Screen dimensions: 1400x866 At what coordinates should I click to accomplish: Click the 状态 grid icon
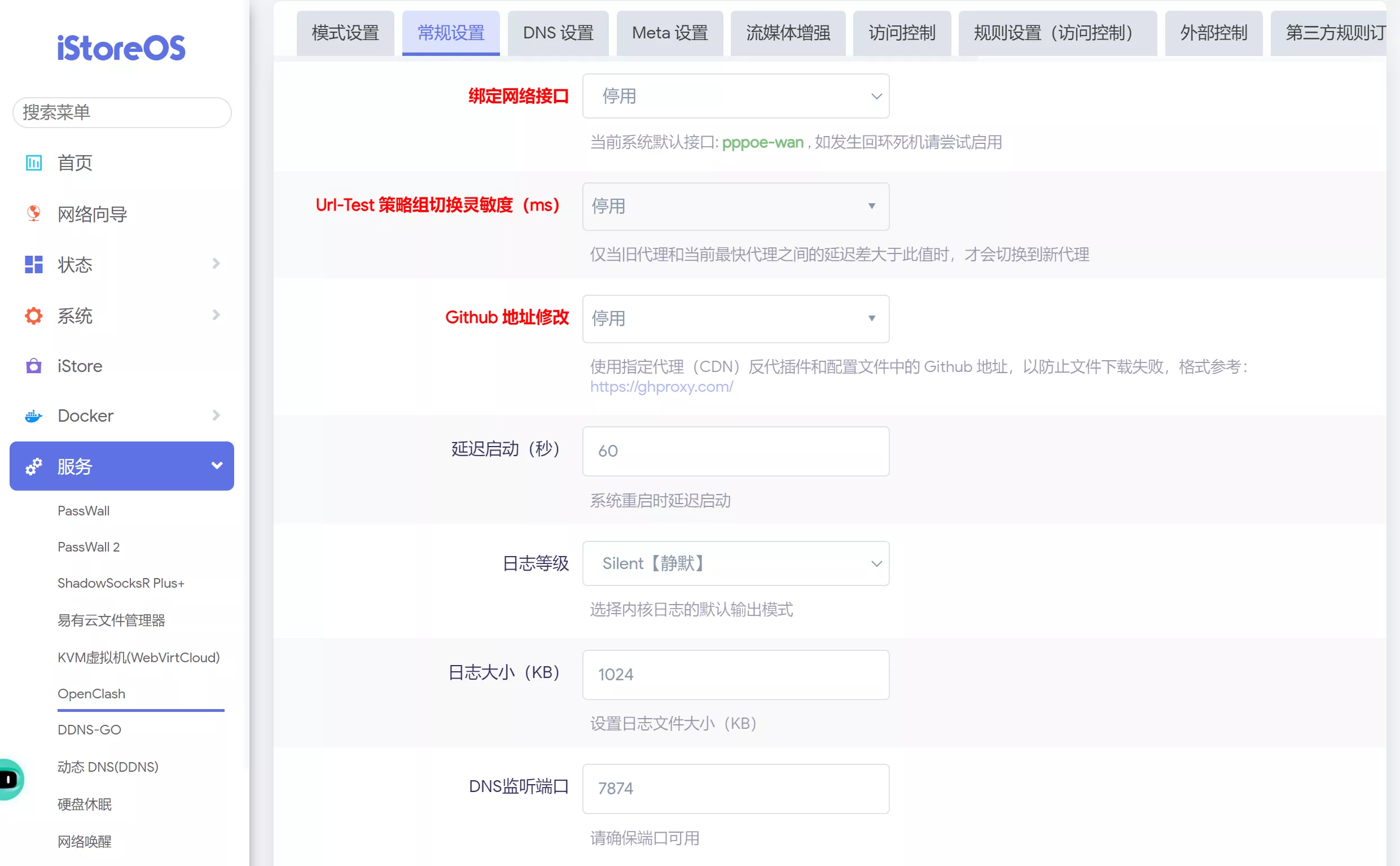[34, 265]
